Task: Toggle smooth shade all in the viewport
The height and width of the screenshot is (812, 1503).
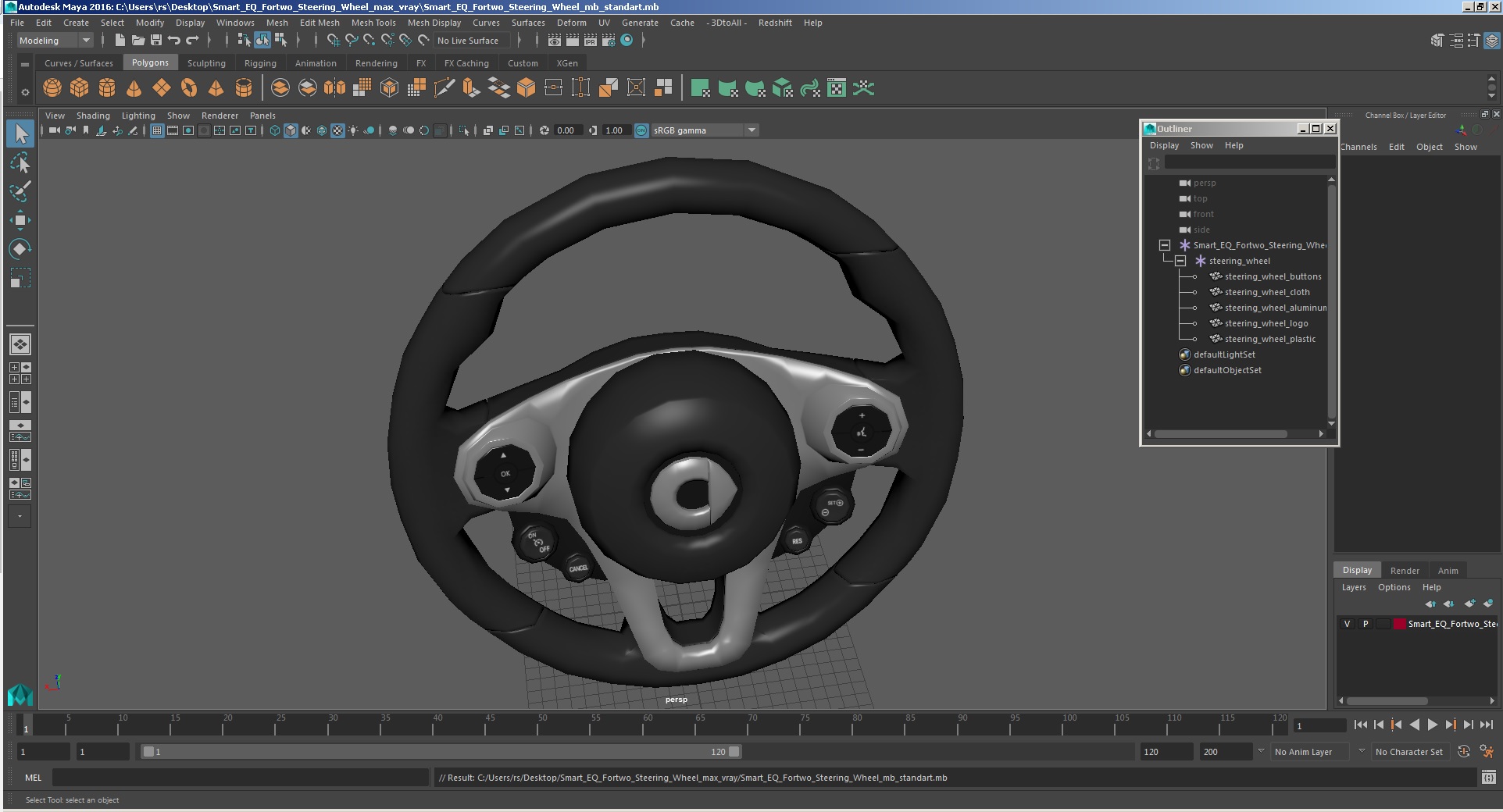Action: (291, 130)
